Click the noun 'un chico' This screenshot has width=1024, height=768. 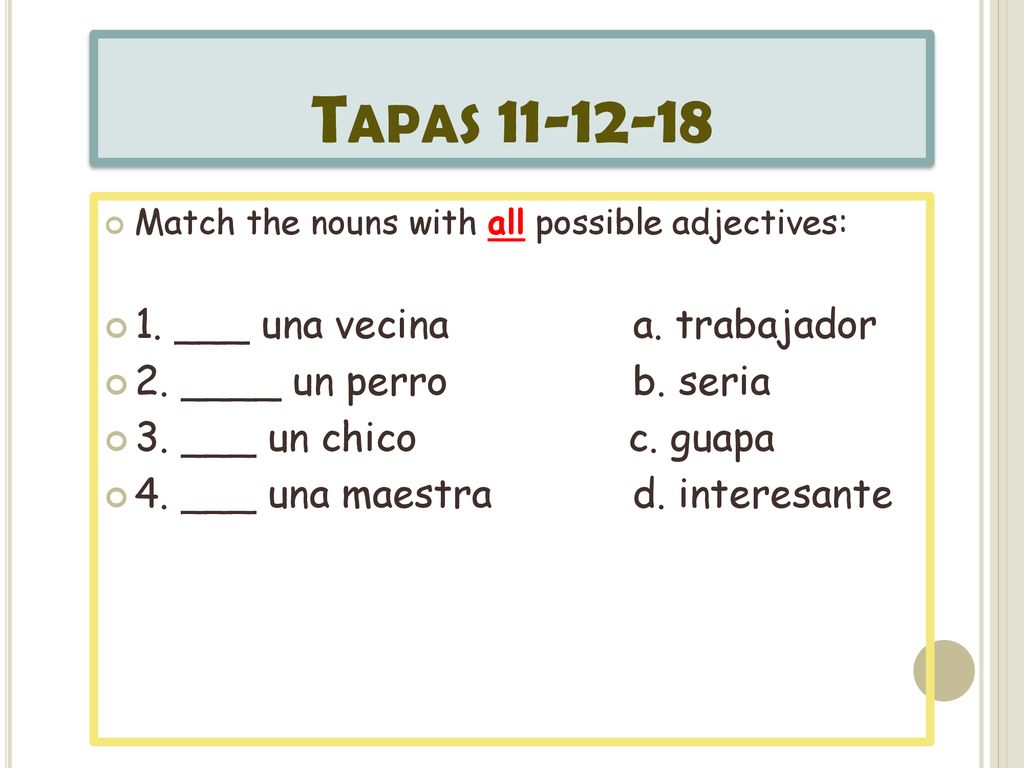click(x=342, y=437)
